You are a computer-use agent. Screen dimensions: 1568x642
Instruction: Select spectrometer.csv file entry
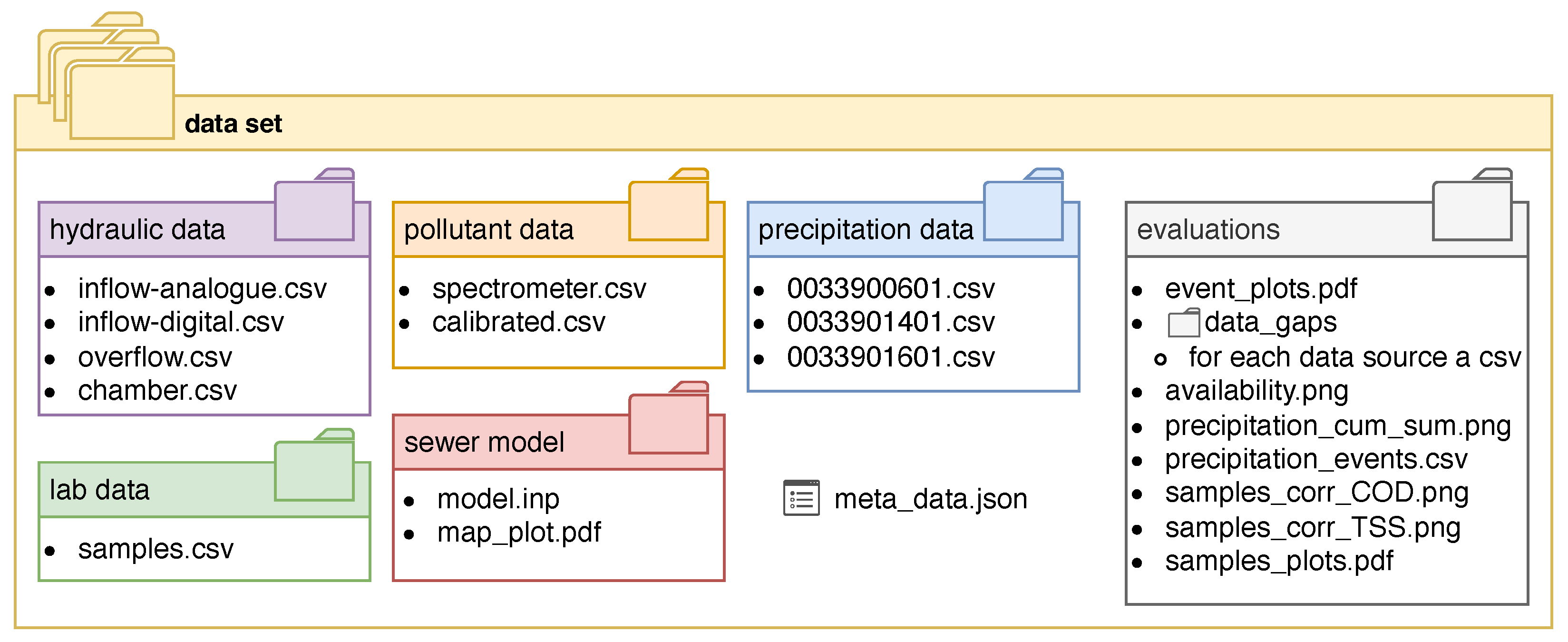[539, 289]
